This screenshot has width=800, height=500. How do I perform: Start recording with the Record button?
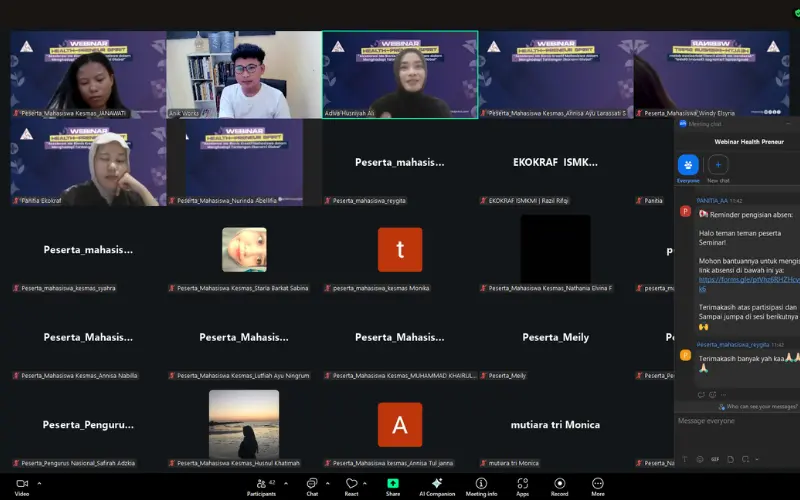[559, 484]
